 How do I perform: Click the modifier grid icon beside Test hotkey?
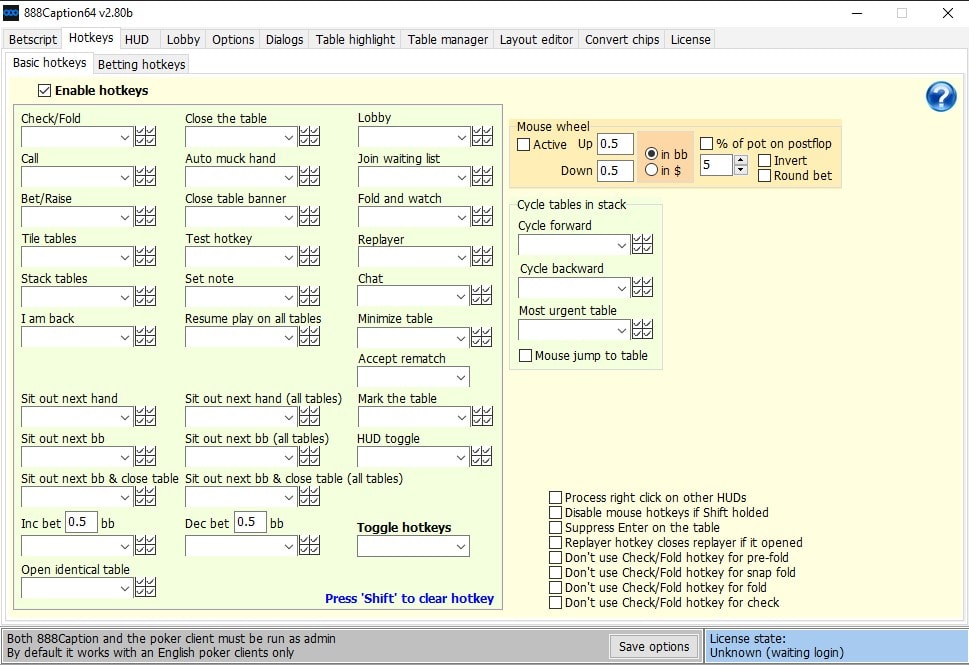[x=309, y=256]
